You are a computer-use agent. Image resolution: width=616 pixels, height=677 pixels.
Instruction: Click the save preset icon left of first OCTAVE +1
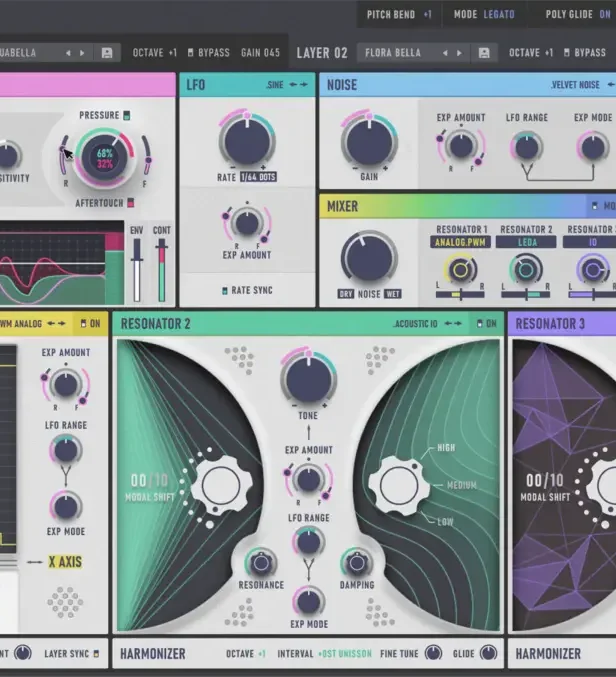[107, 53]
